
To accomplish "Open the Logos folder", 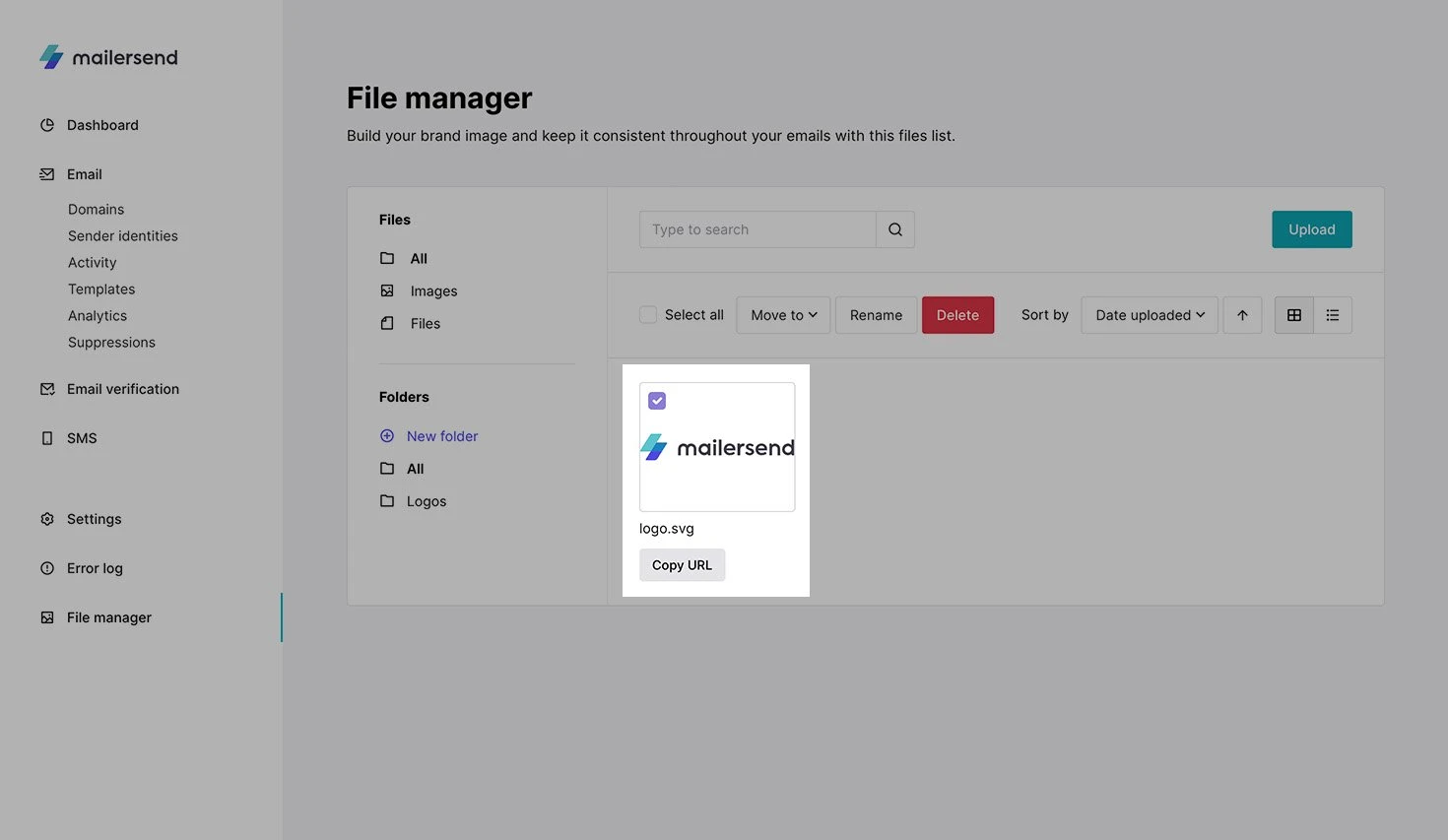I will point(426,501).
